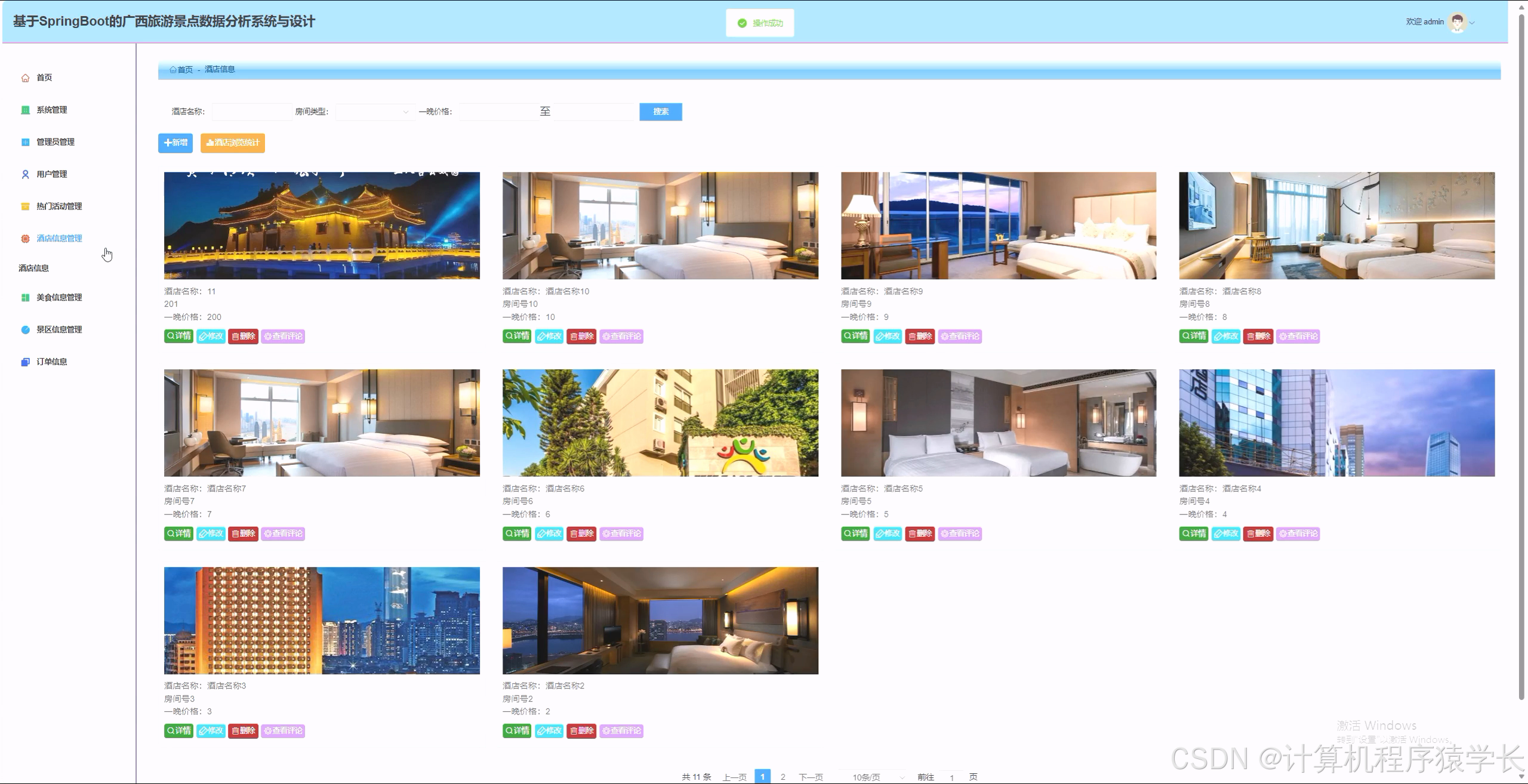Click the 订单信息 sidebar icon

click(25, 362)
